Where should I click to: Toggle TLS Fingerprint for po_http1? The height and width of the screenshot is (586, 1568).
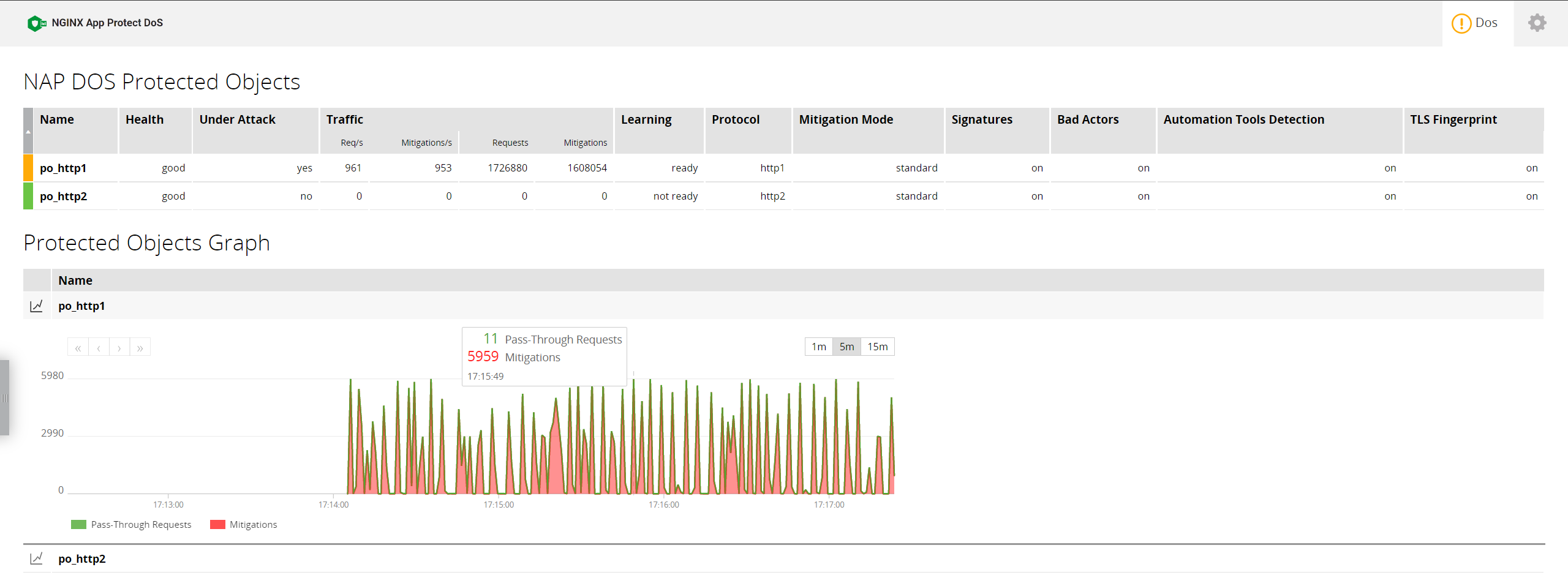1532,168
